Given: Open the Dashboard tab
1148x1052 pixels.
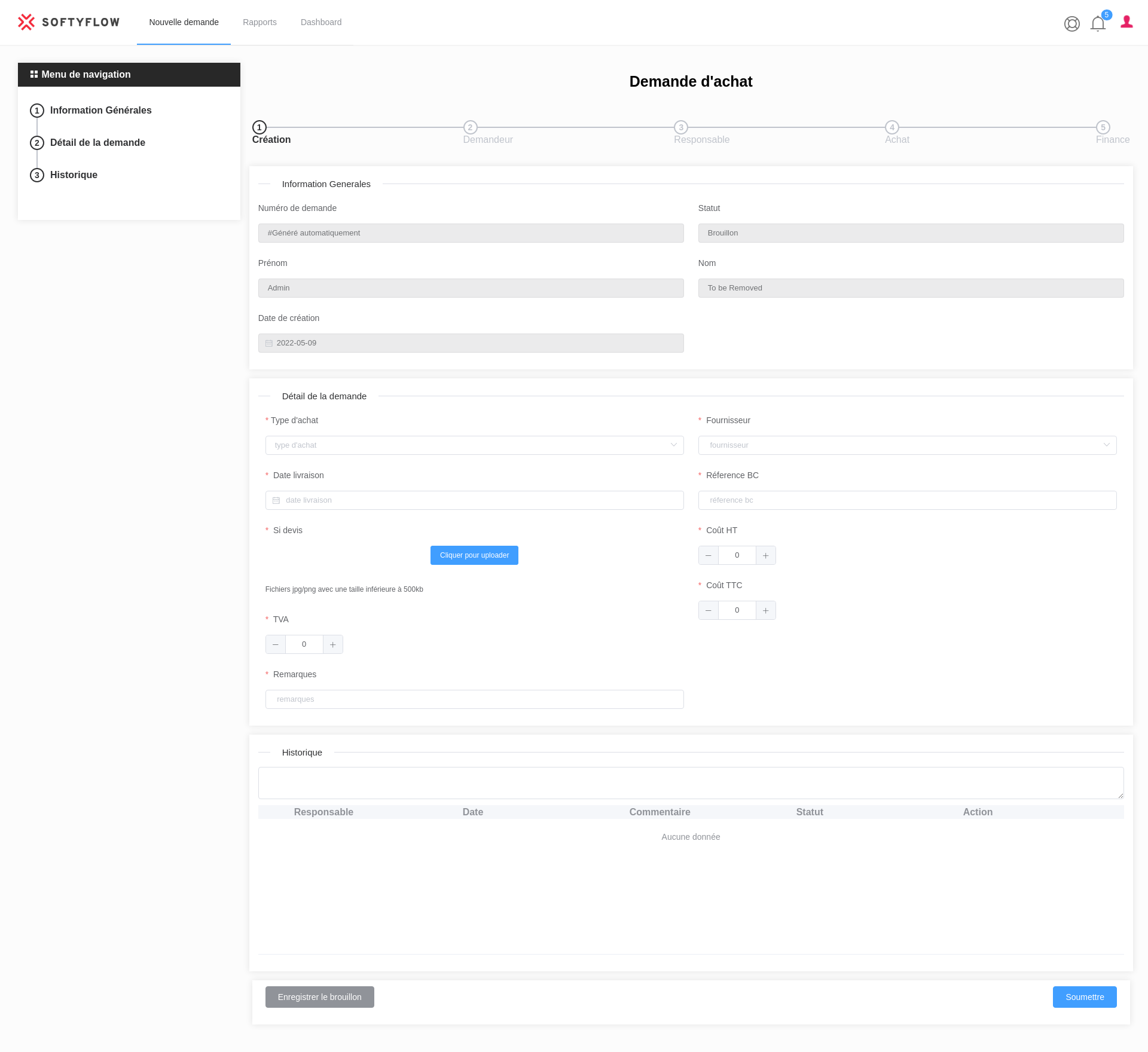Looking at the screenshot, I should click(321, 22).
